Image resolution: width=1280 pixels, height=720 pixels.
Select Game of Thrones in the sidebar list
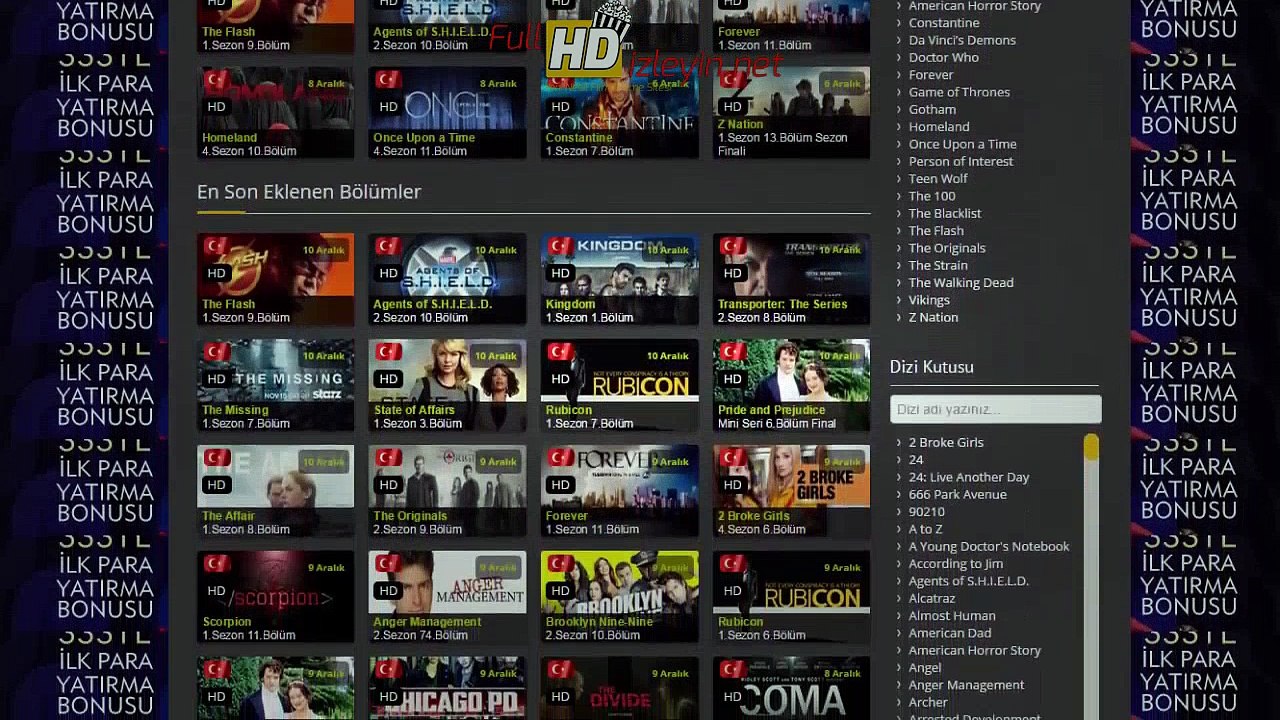point(959,92)
